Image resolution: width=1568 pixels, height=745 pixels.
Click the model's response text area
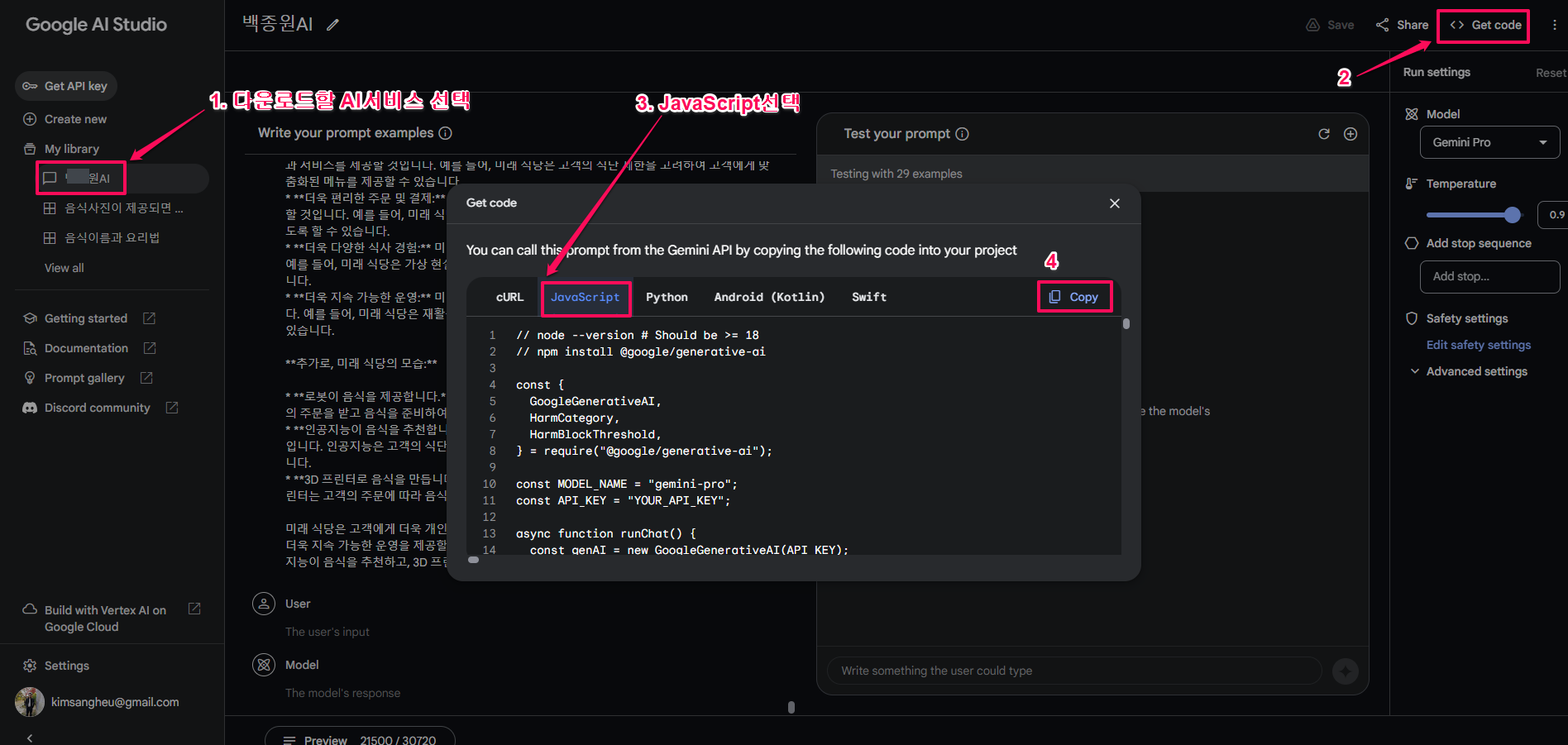(342, 693)
